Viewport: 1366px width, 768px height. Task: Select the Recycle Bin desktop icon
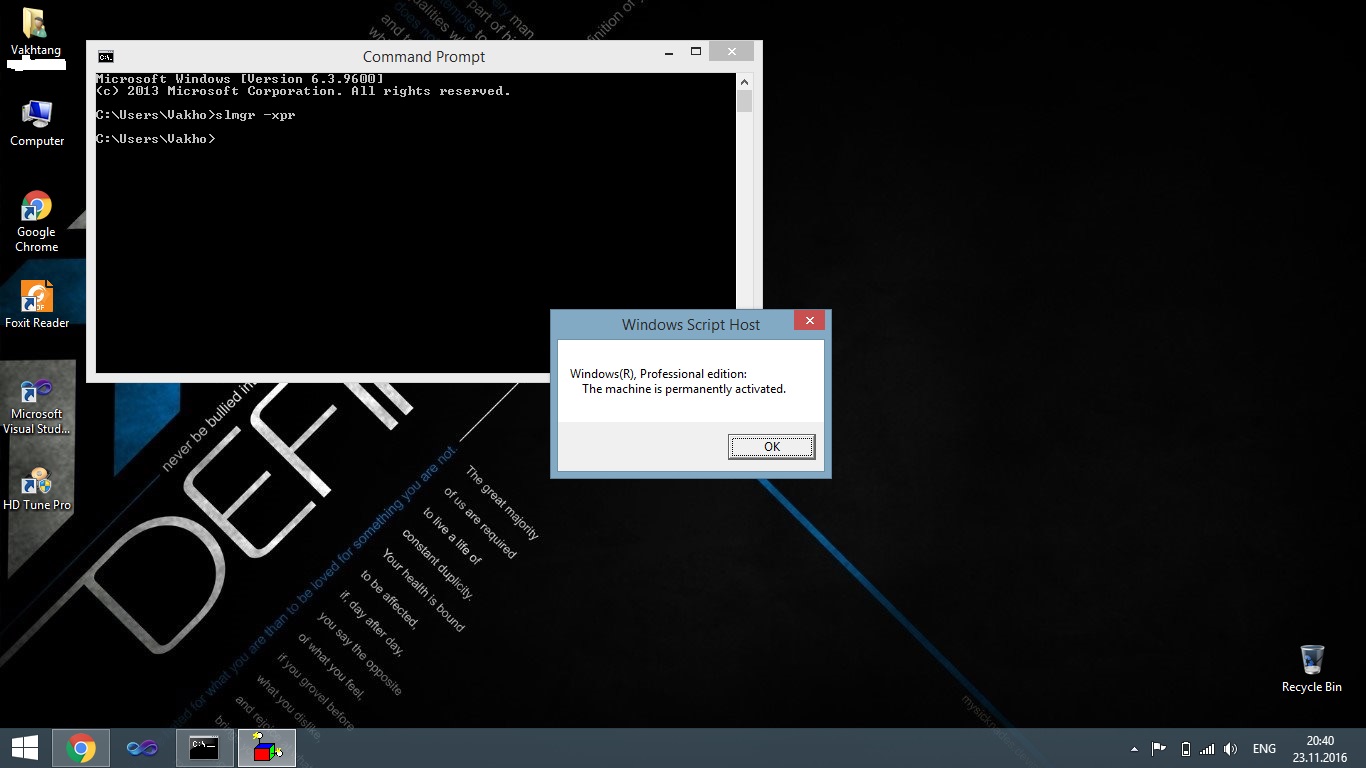coord(1311,668)
